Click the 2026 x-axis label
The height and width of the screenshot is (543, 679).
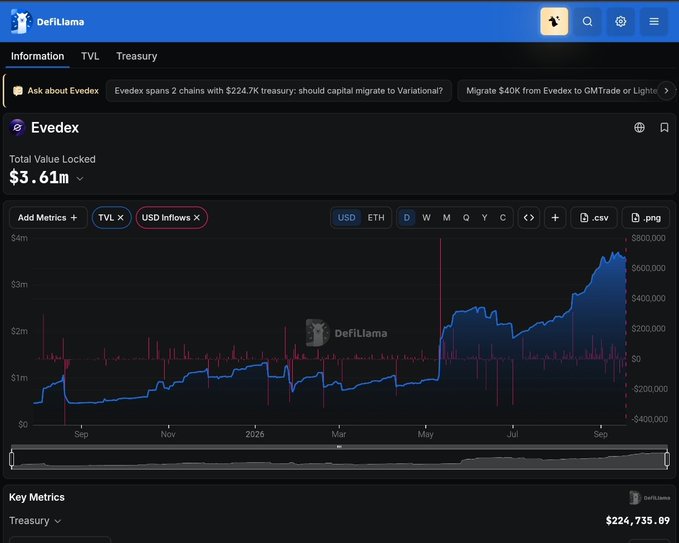tap(255, 434)
